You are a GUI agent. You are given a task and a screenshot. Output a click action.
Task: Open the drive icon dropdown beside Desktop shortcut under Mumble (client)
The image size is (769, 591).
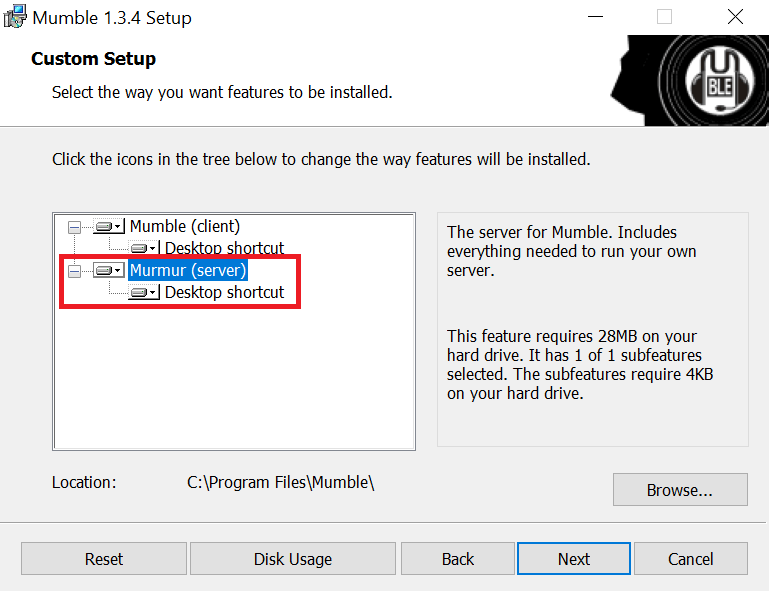(x=144, y=248)
